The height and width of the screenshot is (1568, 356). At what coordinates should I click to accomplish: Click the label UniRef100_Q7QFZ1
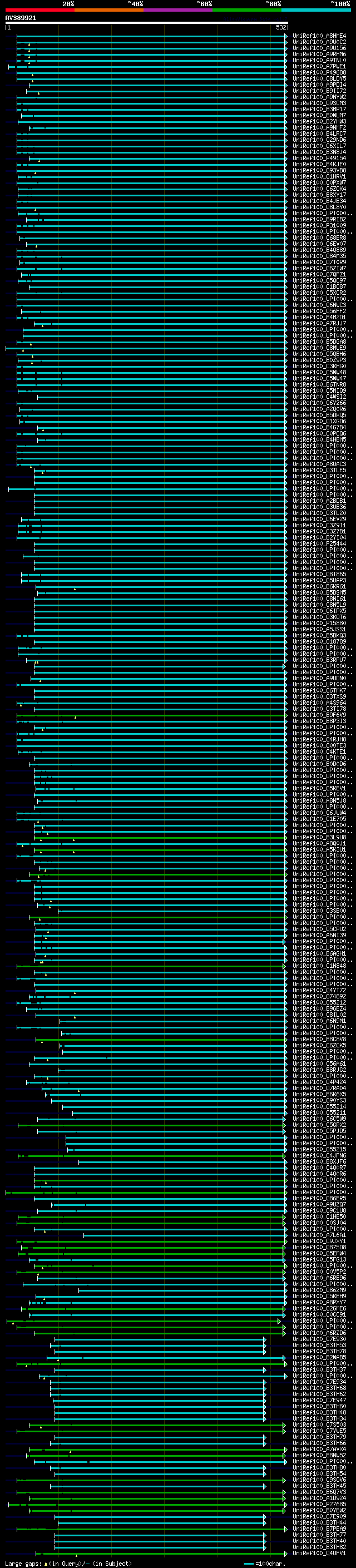pos(319,275)
